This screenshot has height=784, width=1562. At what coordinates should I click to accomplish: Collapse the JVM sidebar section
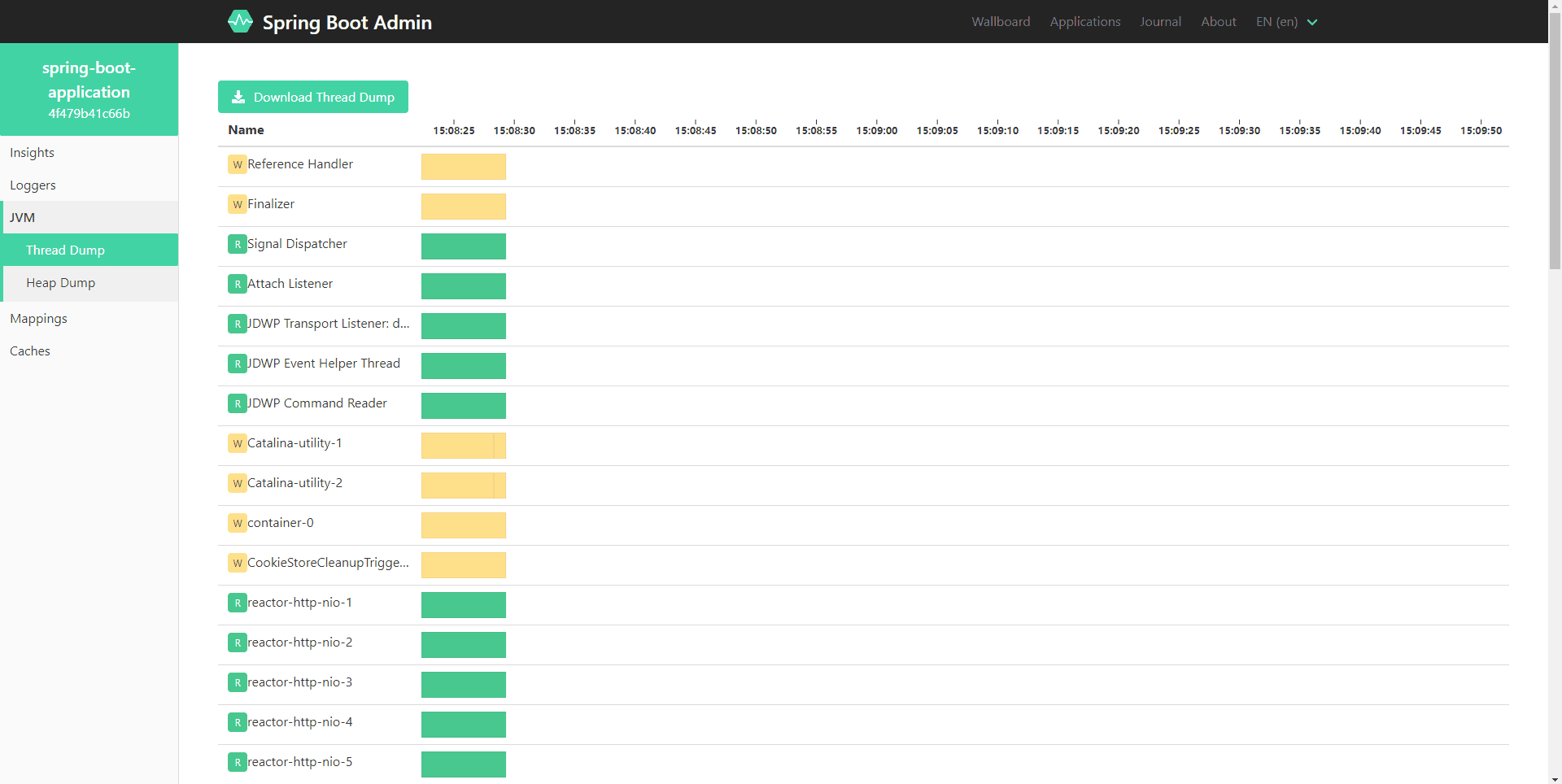point(23,217)
